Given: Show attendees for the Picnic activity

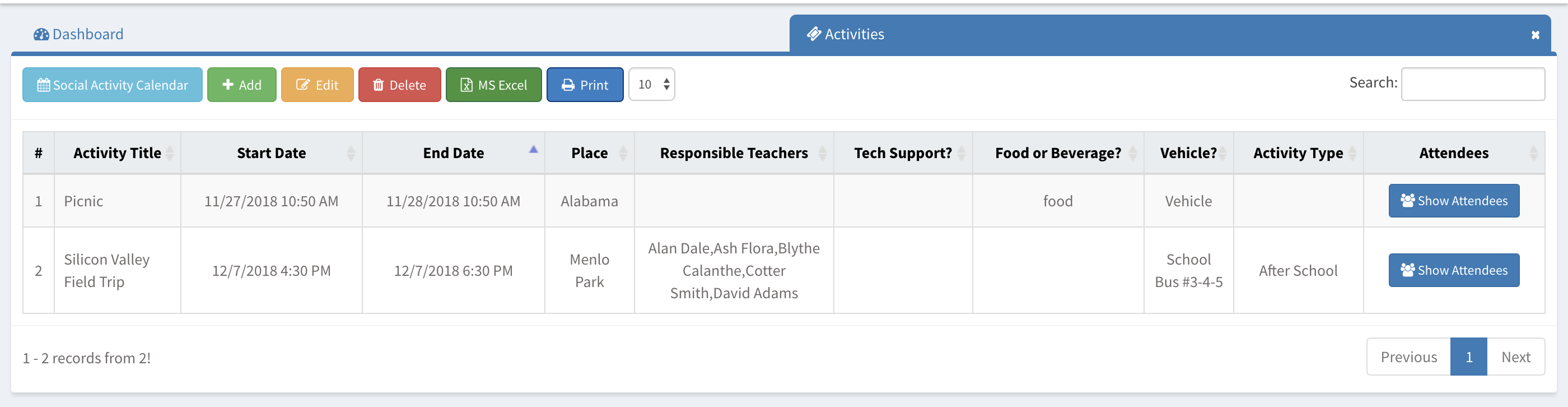Looking at the screenshot, I should coord(1454,201).
